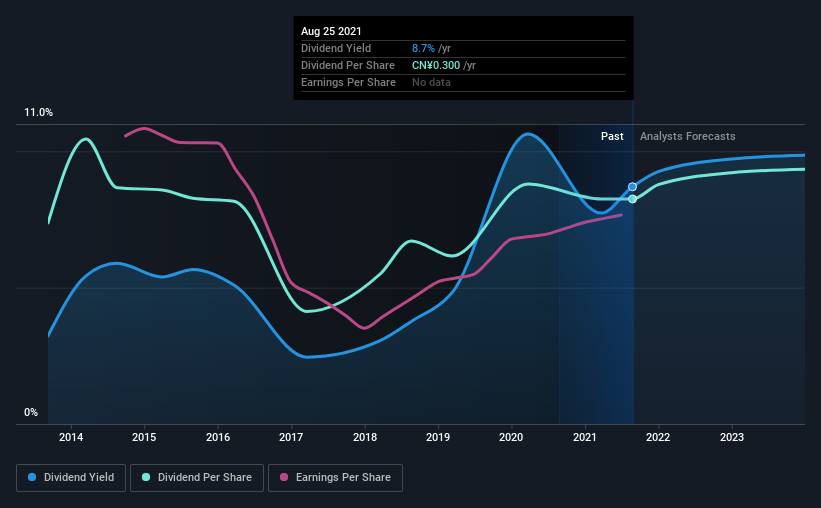The image size is (821, 508).
Task: Select the teal Dividend Per Share data point marker
Action: click(x=633, y=199)
